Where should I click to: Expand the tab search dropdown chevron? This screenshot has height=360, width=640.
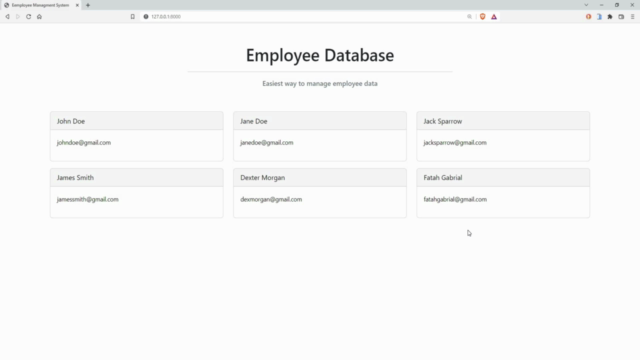coord(586,5)
